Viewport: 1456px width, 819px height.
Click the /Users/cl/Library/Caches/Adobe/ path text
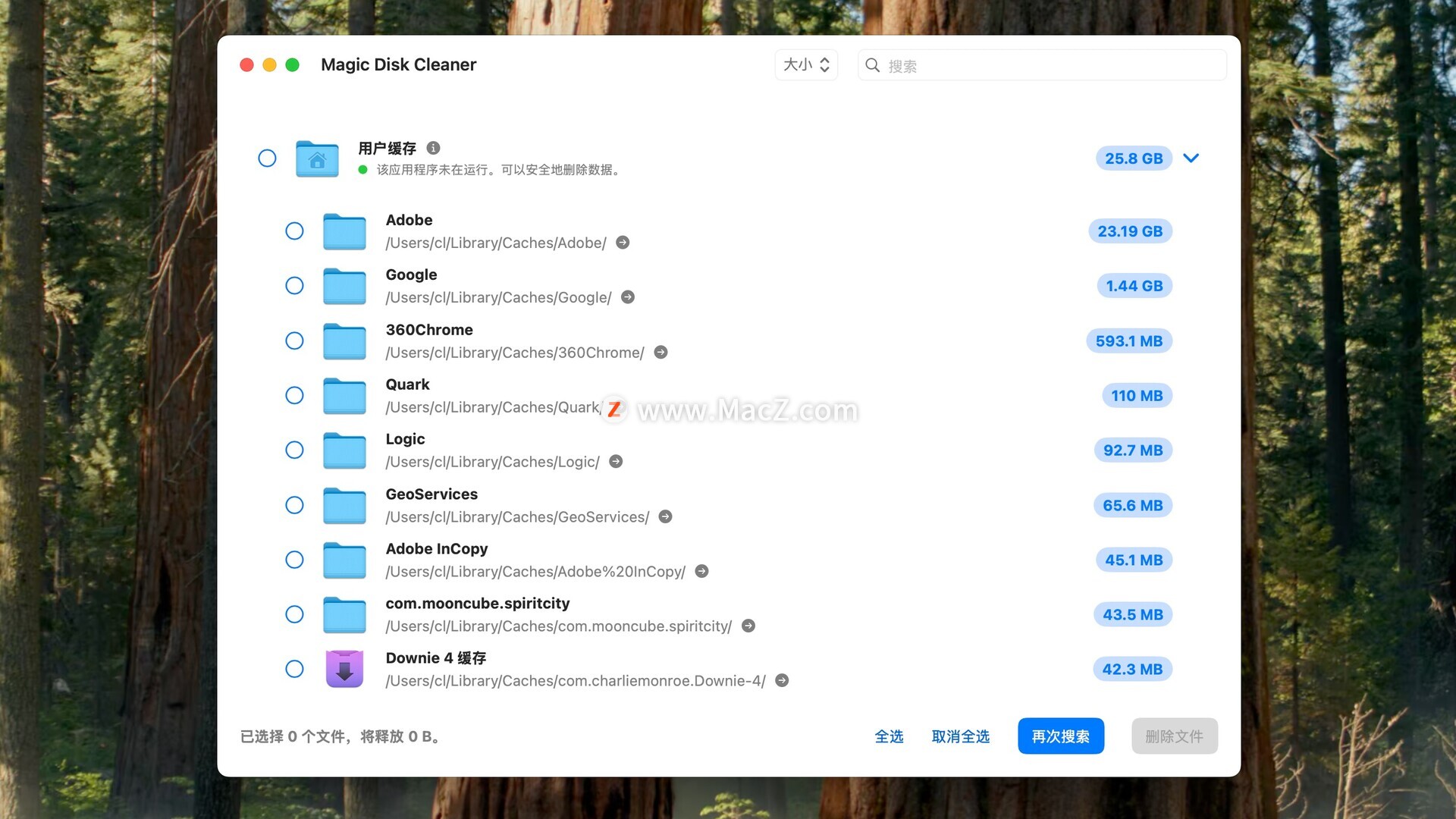[496, 243]
